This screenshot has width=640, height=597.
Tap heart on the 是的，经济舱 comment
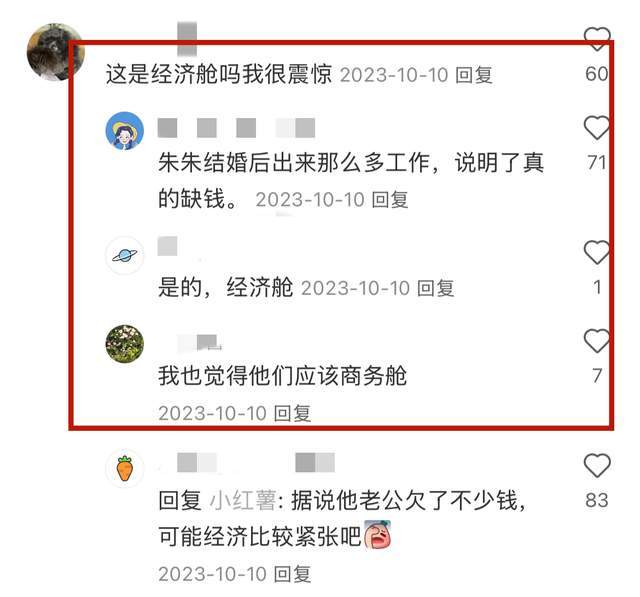click(597, 252)
